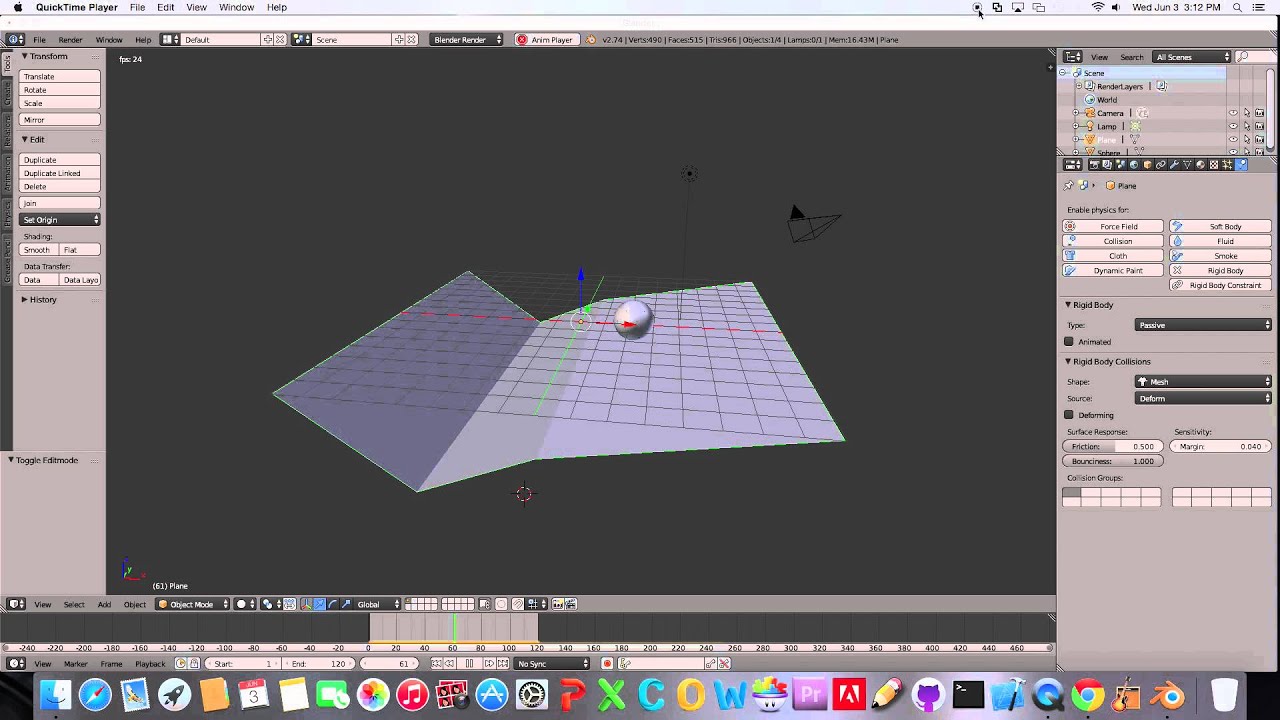Screen dimensions: 1280x720
Task: Toggle Lamp visibility eye in outliner
Action: click(x=1233, y=126)
